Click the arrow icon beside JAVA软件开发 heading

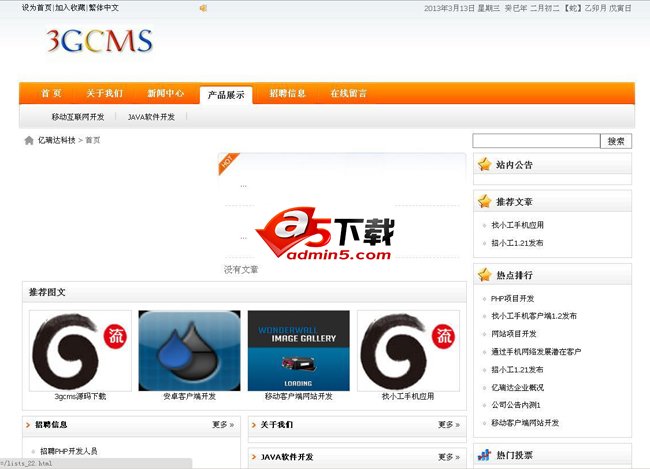(254, 457)
